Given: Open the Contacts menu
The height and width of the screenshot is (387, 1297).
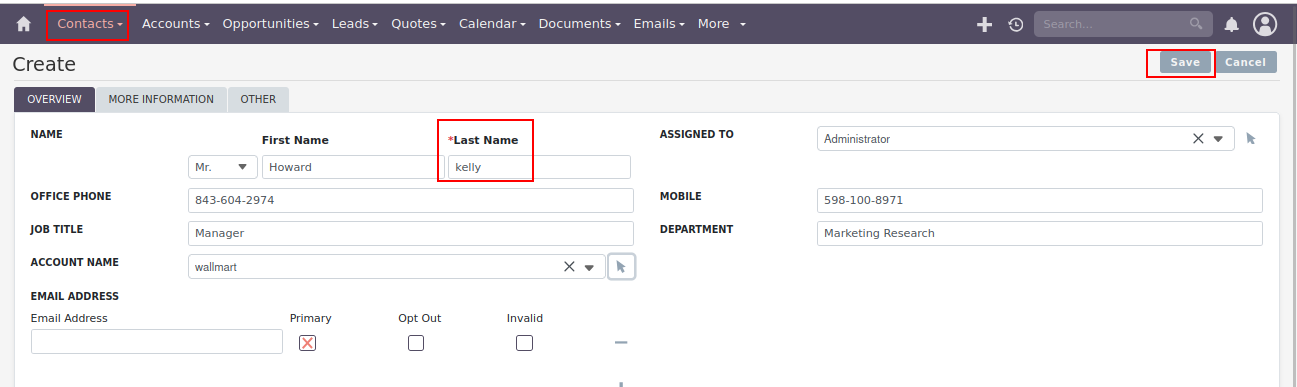Looking at the screenshot, I should pyautogui.click(x=90, y=23).
